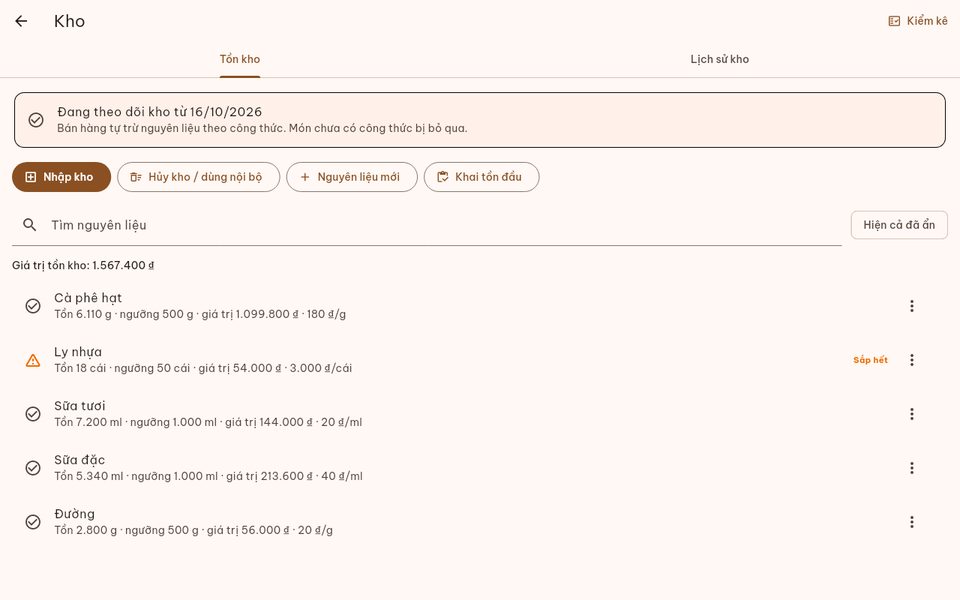Viewport: 960px width, 600px height.
Task: Focus the Tìm nguyên liệu search field
Action: tap(427, 225)
